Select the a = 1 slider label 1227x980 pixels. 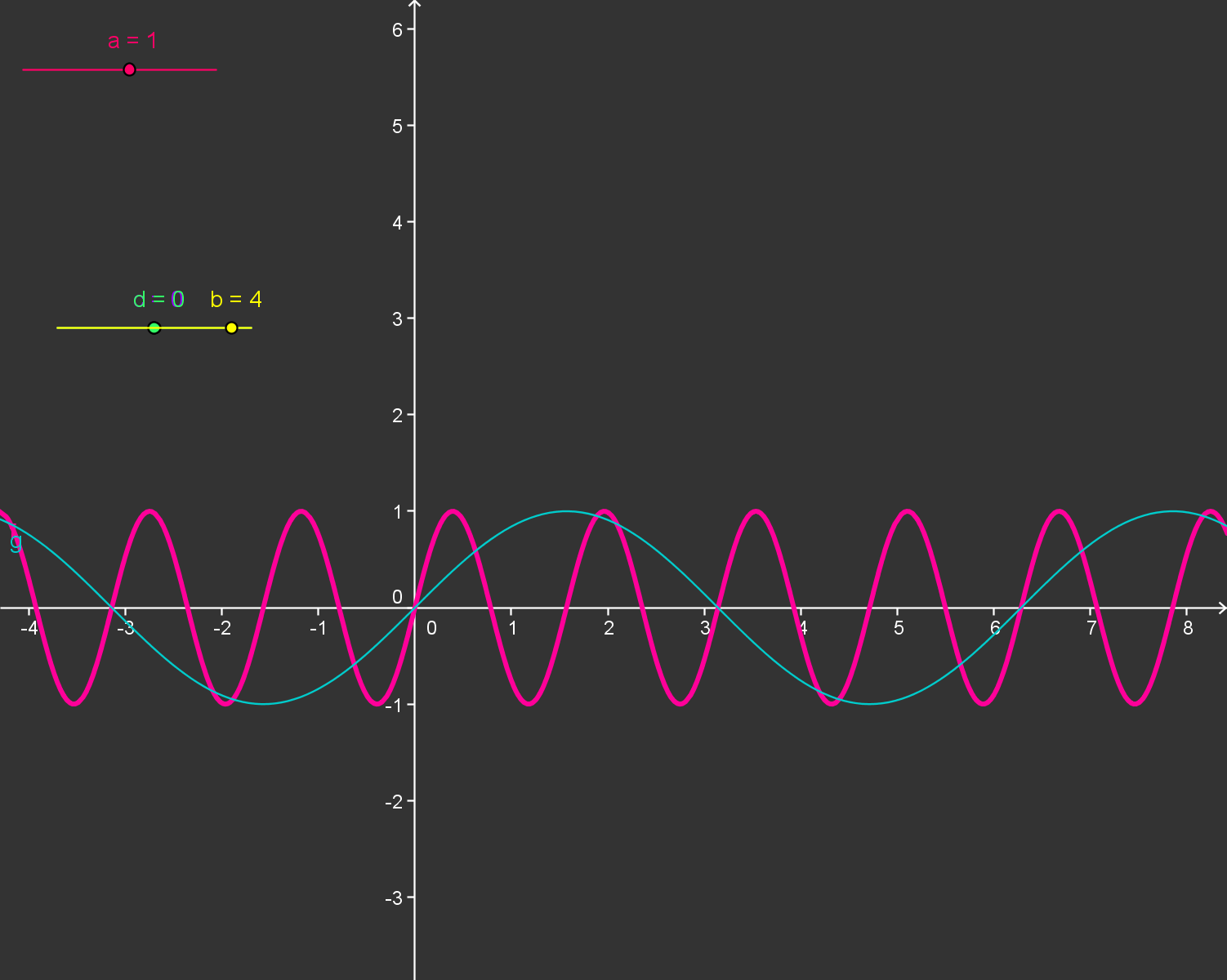coord(133,40)
